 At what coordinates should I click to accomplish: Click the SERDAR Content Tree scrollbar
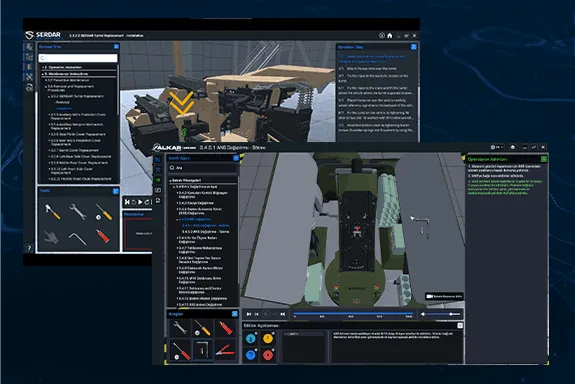tap(118, 90)
